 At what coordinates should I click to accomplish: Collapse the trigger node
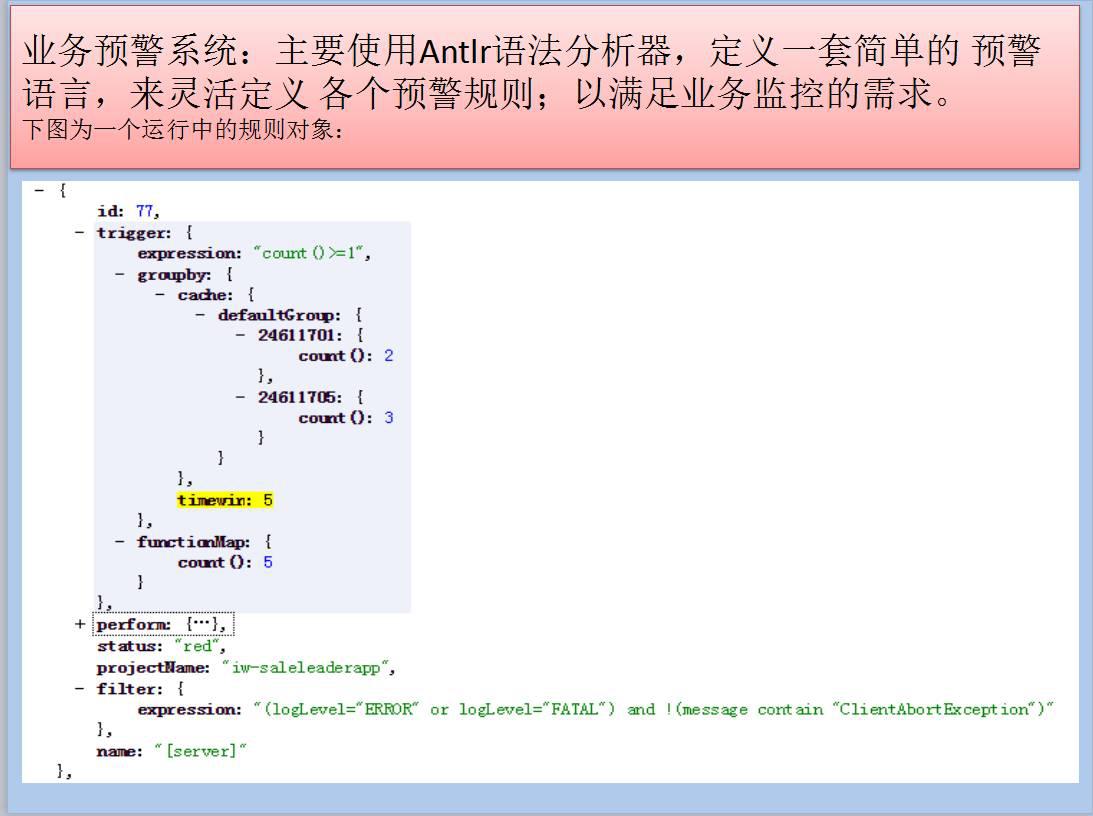click(x=79, y=232)
